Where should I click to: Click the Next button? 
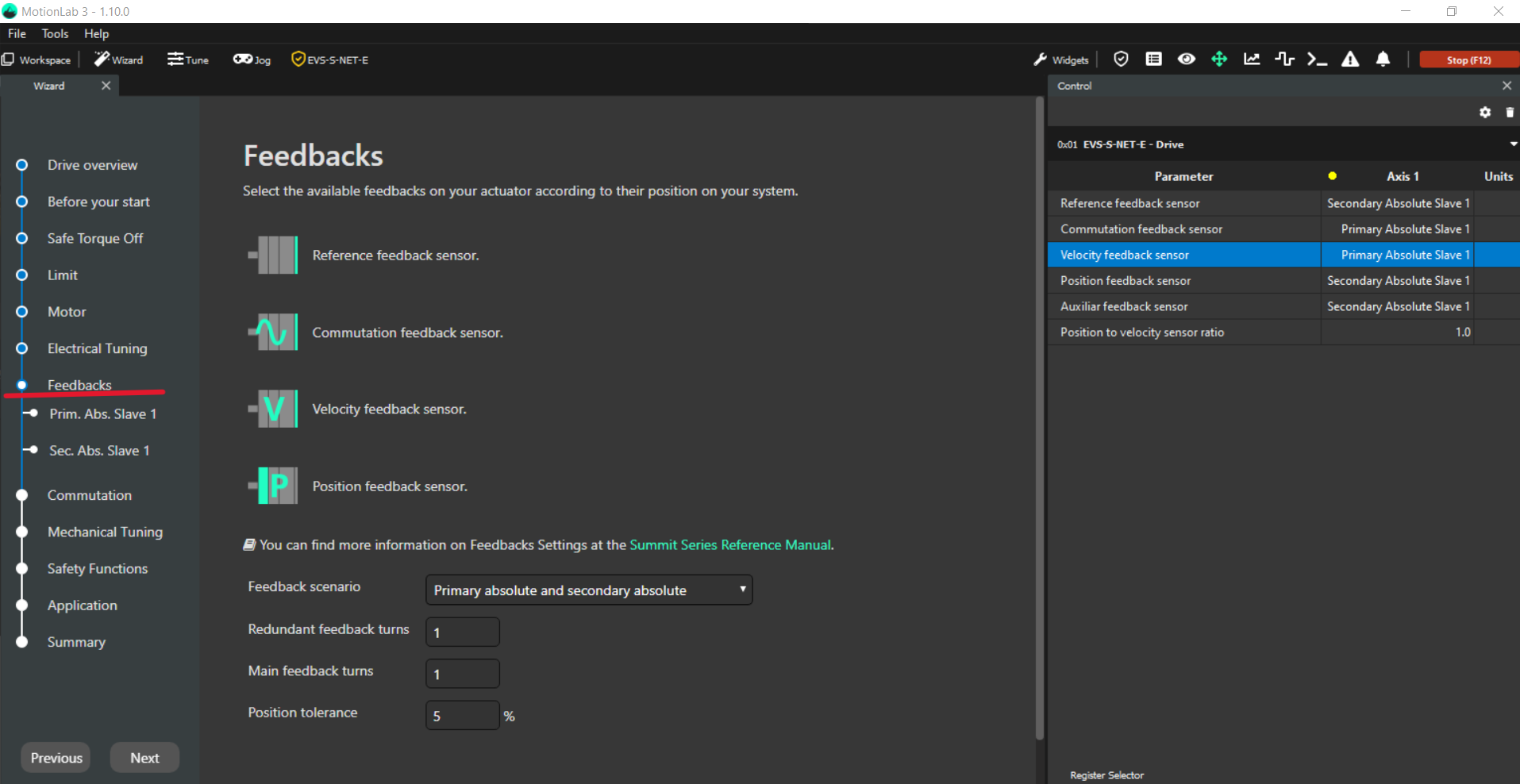point(144,758)
